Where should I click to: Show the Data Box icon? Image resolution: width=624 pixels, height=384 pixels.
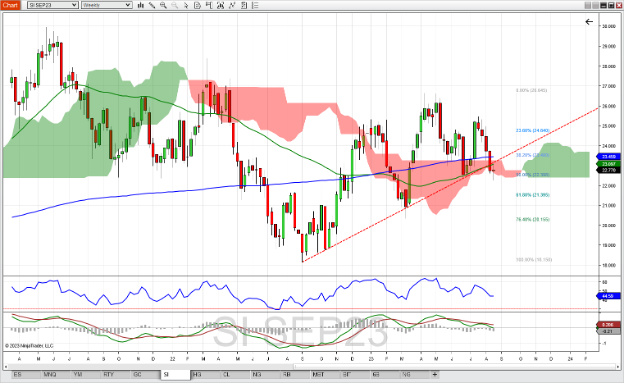(x=198, y=5)
